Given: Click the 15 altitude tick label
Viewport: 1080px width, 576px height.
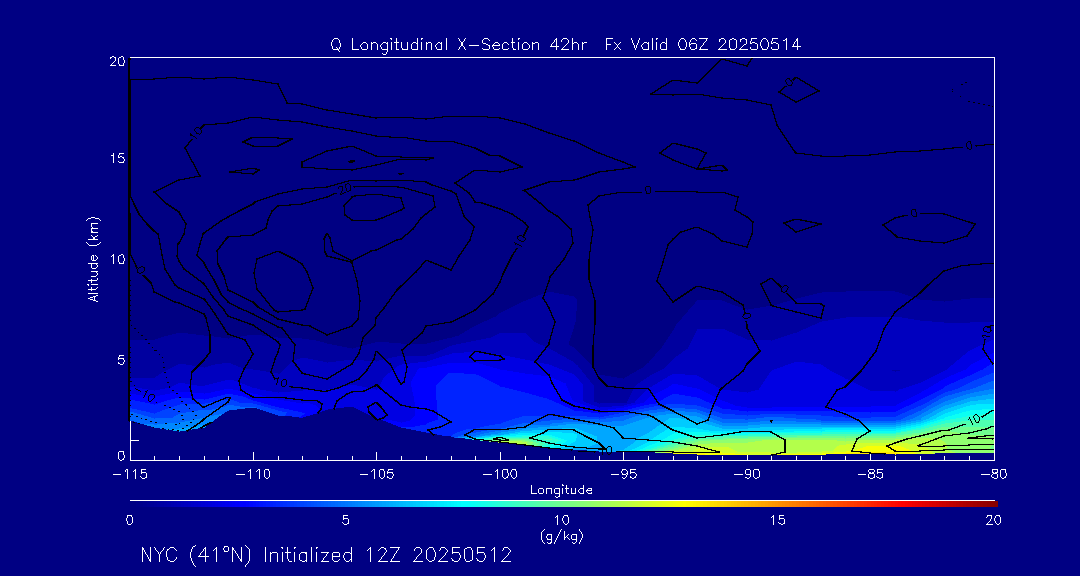Looking at the screenshot, I should click(116, 158).
